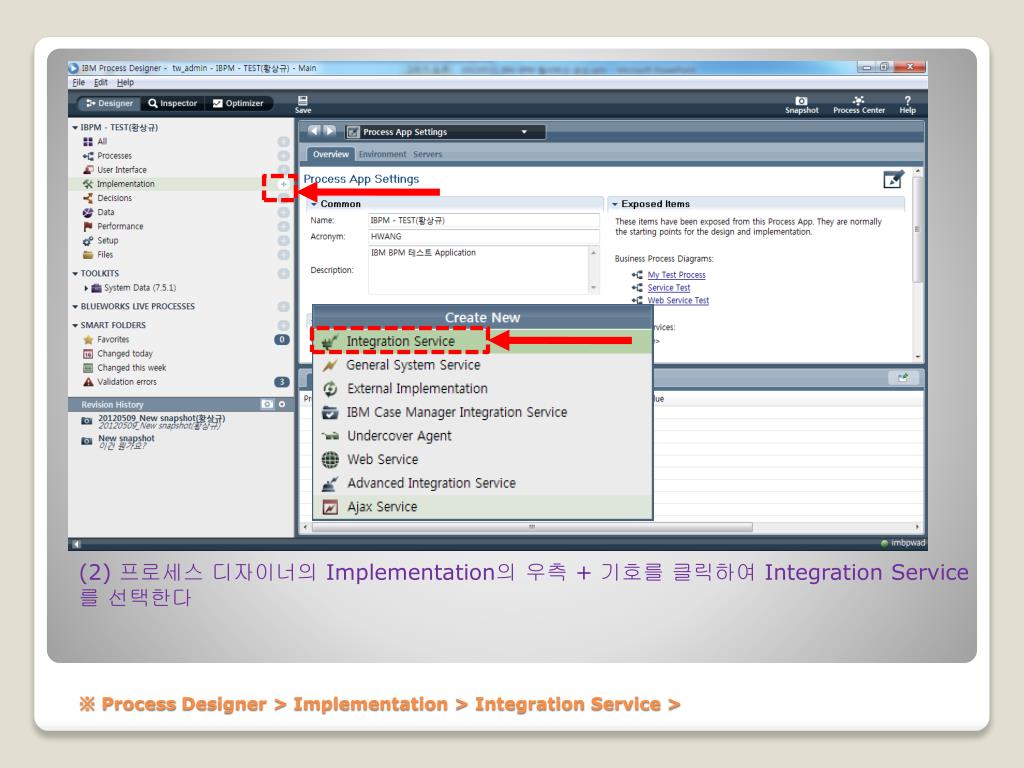Open the Edit menu
This screenshot has height=768, width=1024.
click(x=101, y=82)
